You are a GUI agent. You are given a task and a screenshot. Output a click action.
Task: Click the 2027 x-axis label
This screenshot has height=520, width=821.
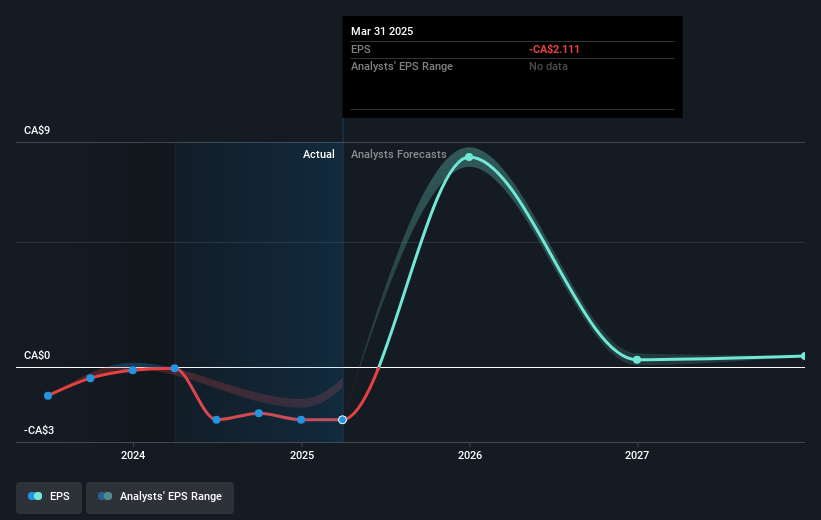pyautogui.click(x=637, y=455)
